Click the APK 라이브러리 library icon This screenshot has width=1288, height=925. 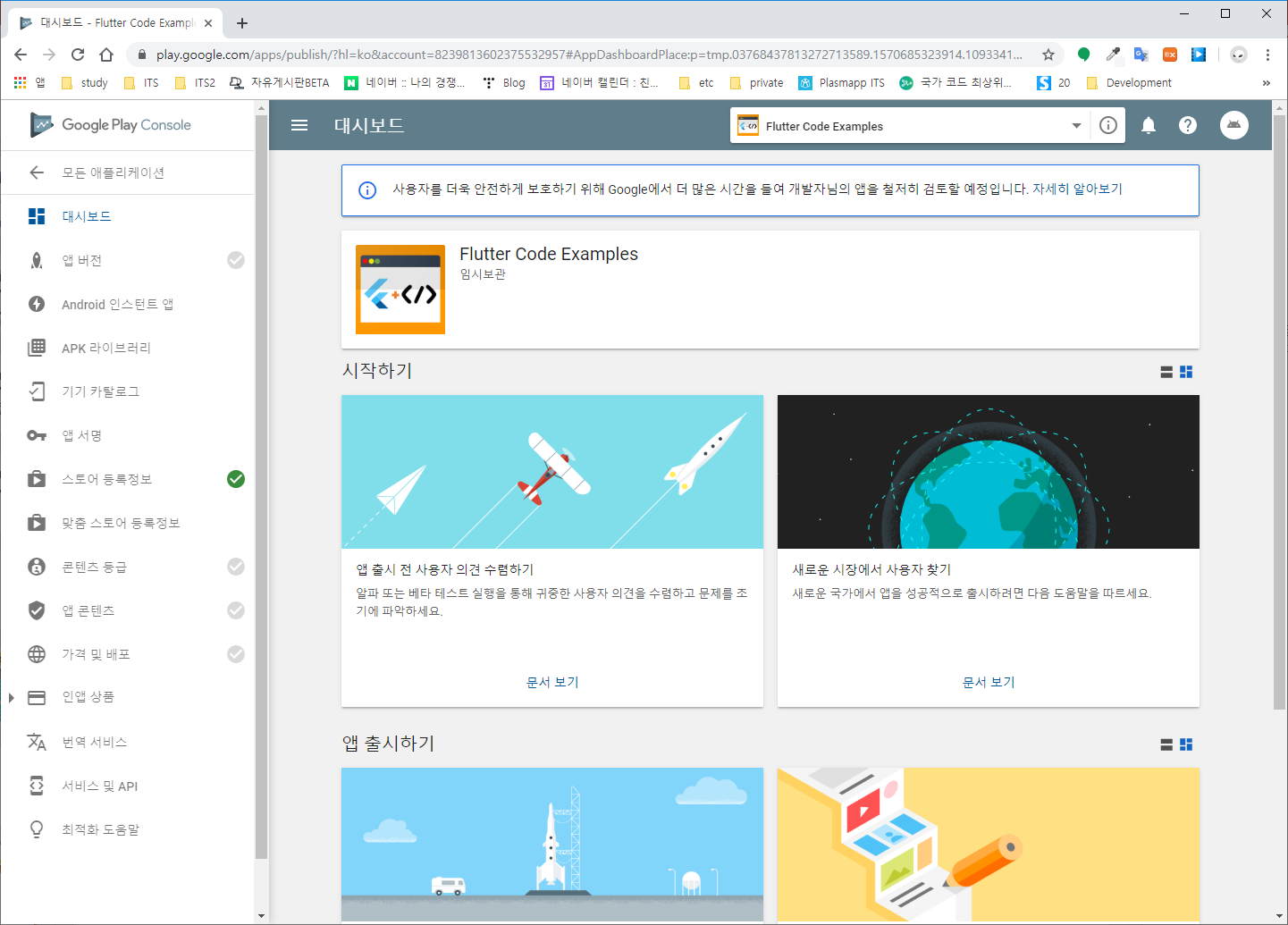click(37, 348)
